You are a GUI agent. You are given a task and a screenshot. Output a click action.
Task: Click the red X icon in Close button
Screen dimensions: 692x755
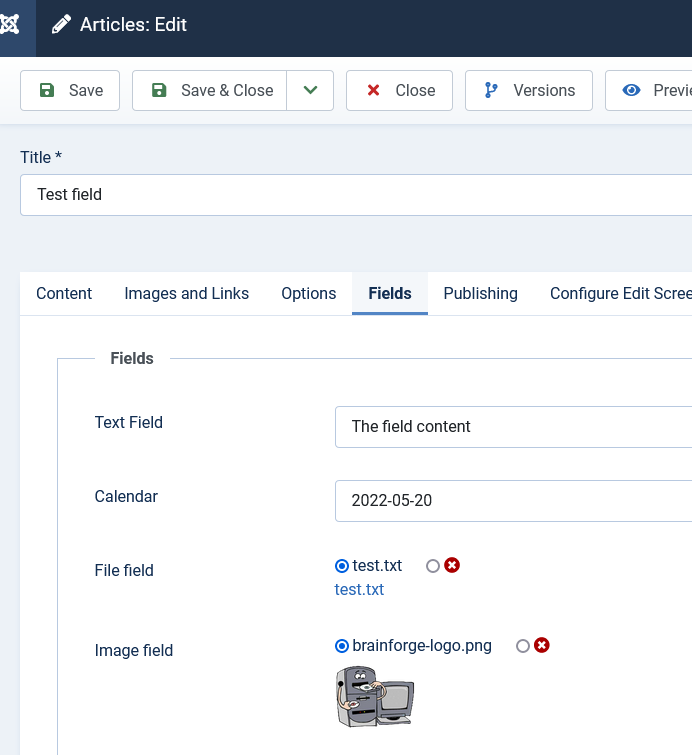coord(373,90)
